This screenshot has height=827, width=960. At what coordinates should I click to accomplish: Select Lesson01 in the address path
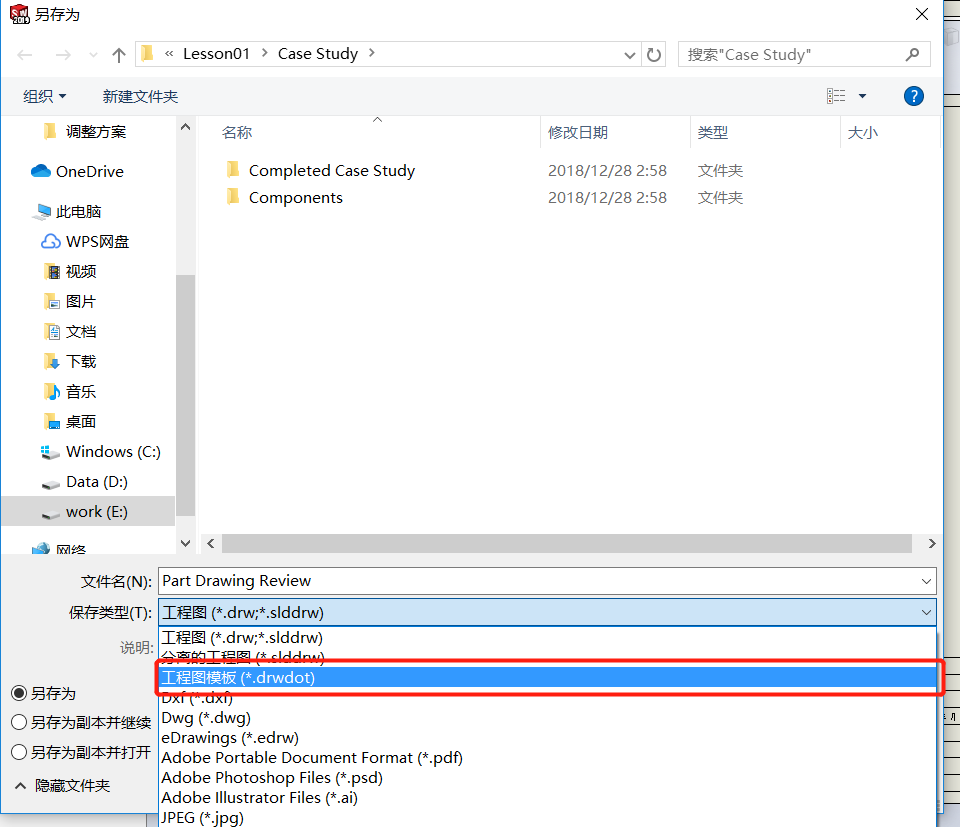pos(216,54)
